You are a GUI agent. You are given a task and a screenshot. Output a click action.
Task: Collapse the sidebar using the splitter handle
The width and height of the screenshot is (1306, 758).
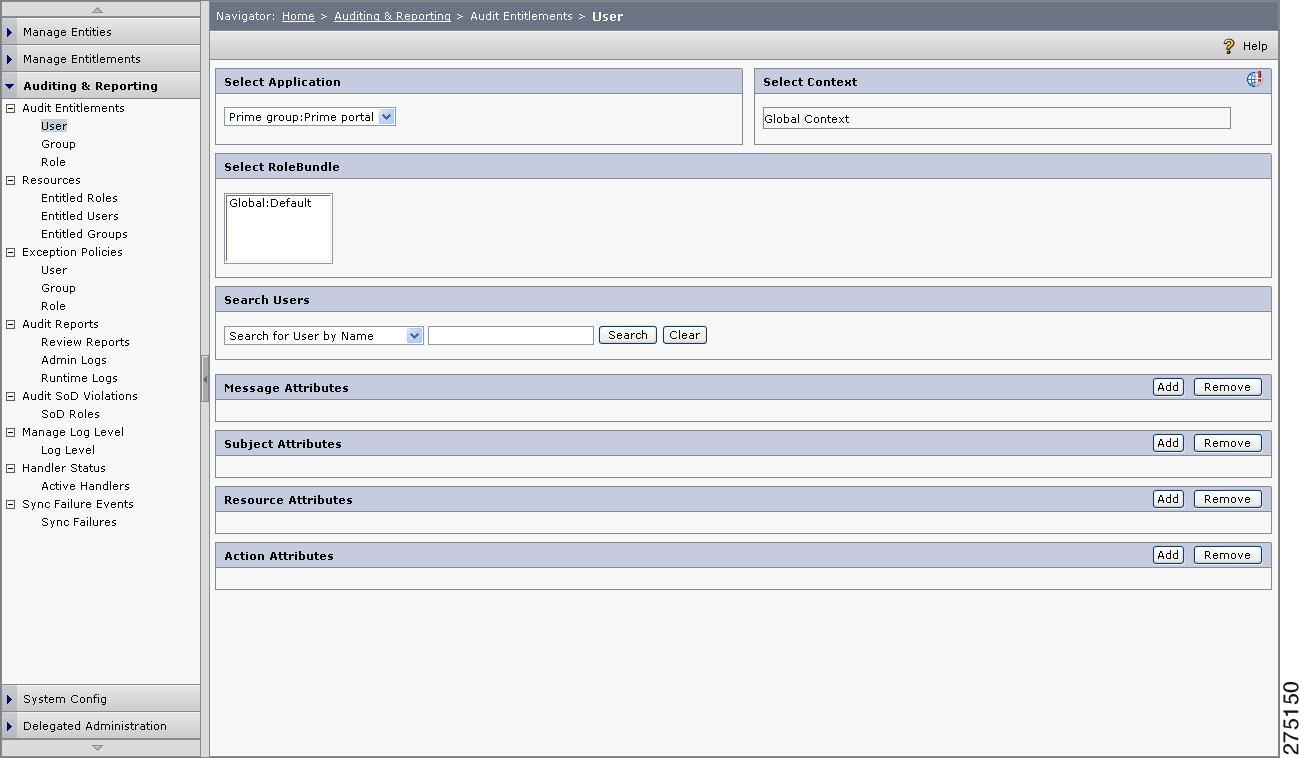point(205,379)
